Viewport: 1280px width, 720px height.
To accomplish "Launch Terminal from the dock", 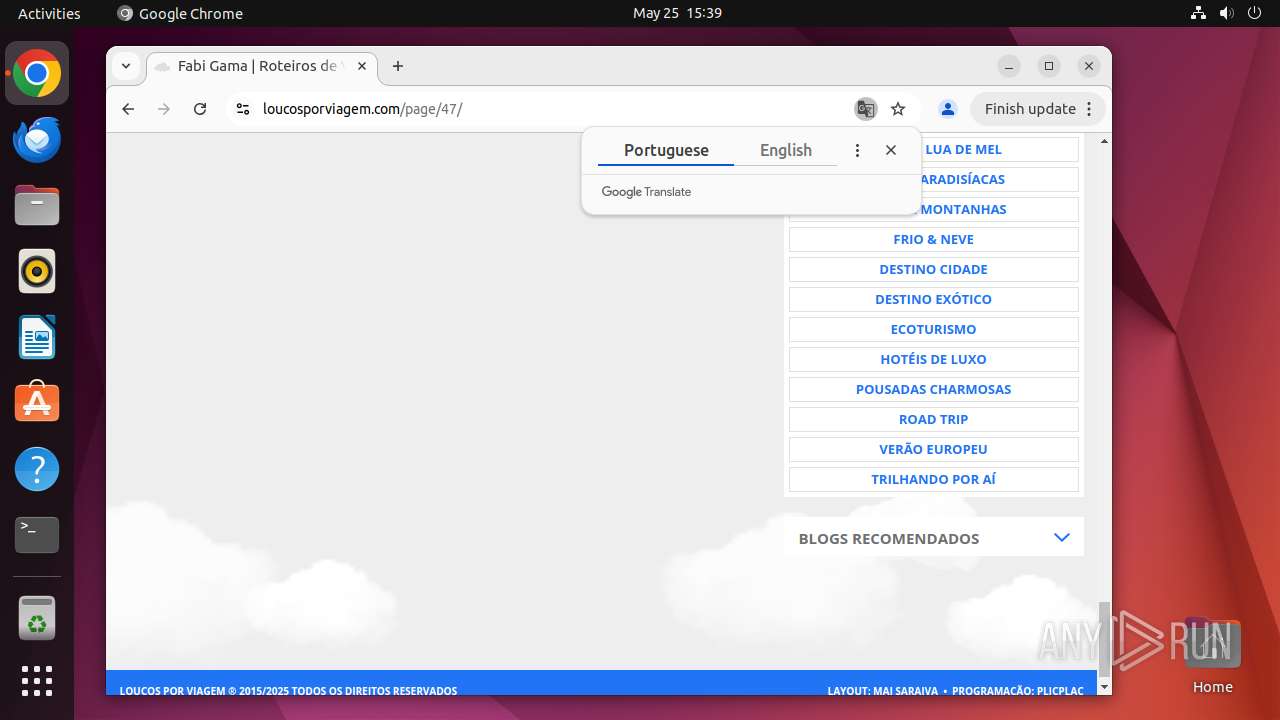I will [x=37, y=534].
